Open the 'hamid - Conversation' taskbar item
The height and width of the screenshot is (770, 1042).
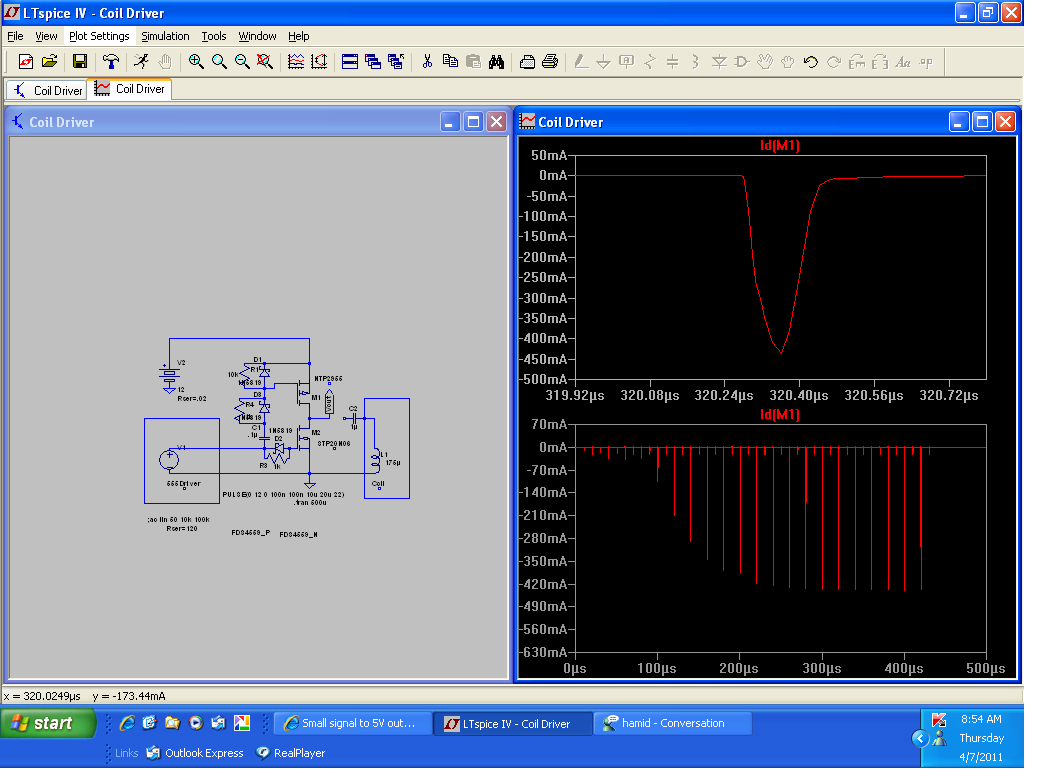[673, 723]
